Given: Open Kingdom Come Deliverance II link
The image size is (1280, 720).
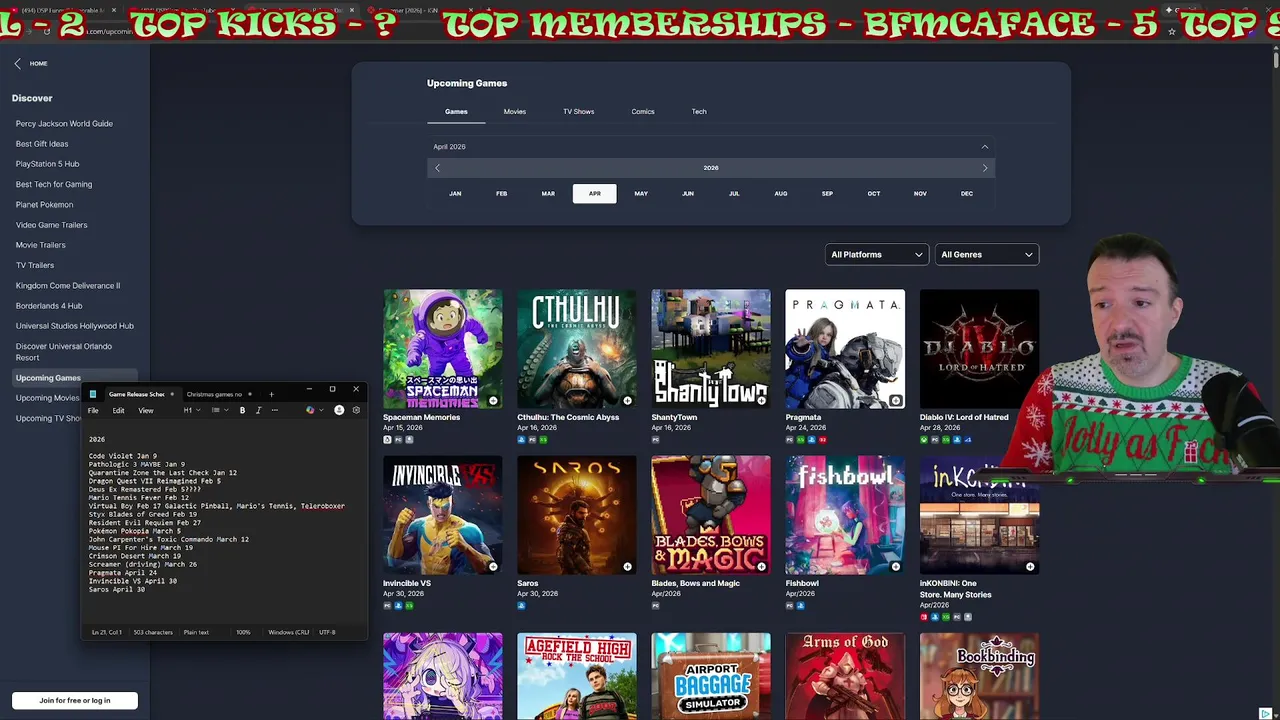Looking at the screenshot, I should (x=68, y=286).
